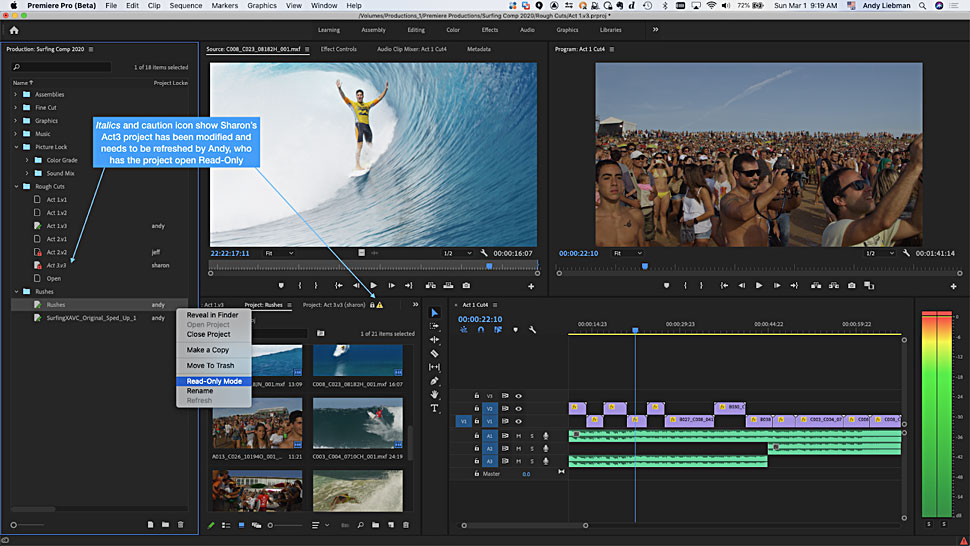Switch to the Color workspace tab
Viewport: 970px width, 546px height.
click(x=453, y=30)
